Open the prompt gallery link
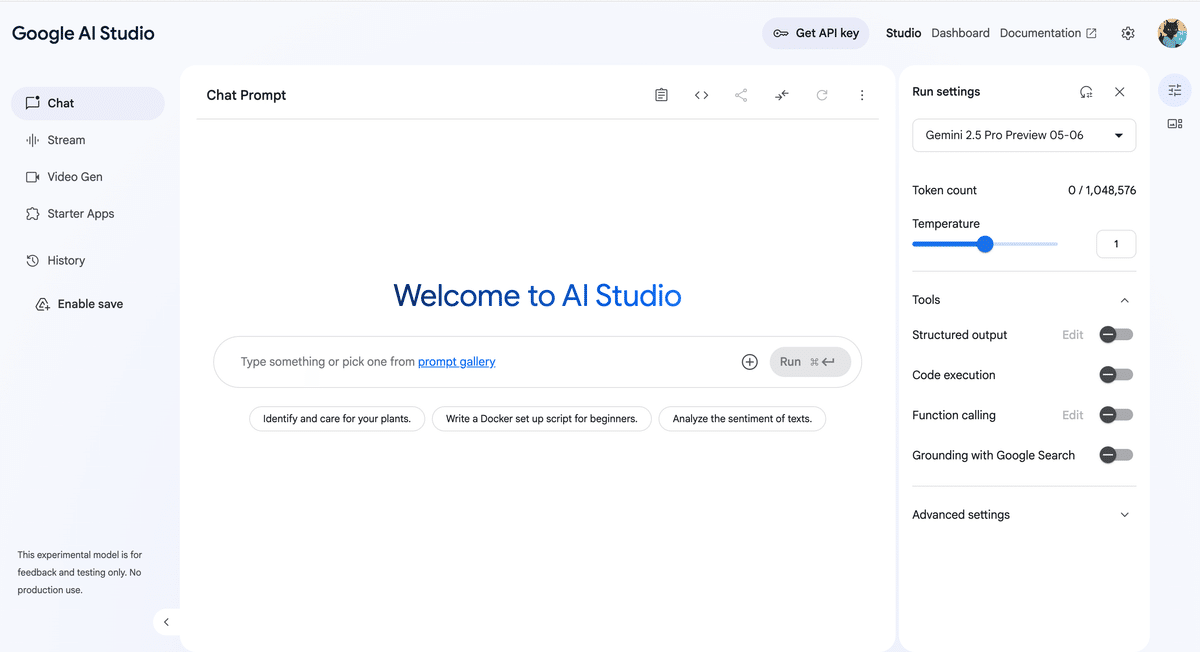 click(456, 362)
